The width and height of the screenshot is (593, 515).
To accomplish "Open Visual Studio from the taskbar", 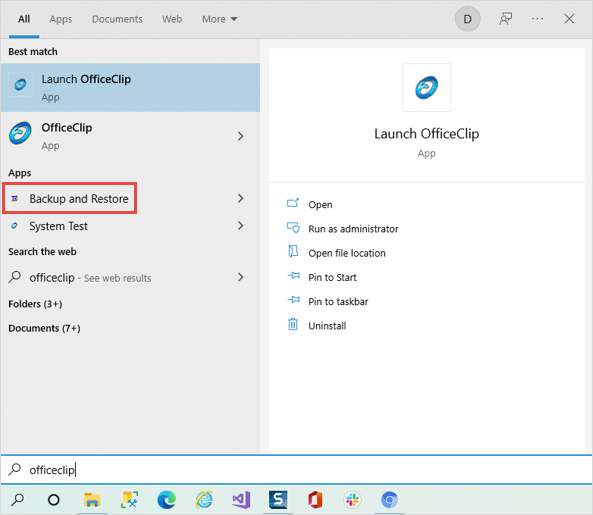I will 241,500.
